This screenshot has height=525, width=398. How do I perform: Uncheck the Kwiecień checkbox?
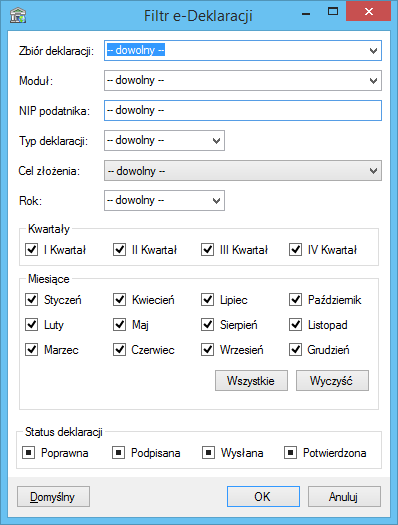tap(120, 299)
